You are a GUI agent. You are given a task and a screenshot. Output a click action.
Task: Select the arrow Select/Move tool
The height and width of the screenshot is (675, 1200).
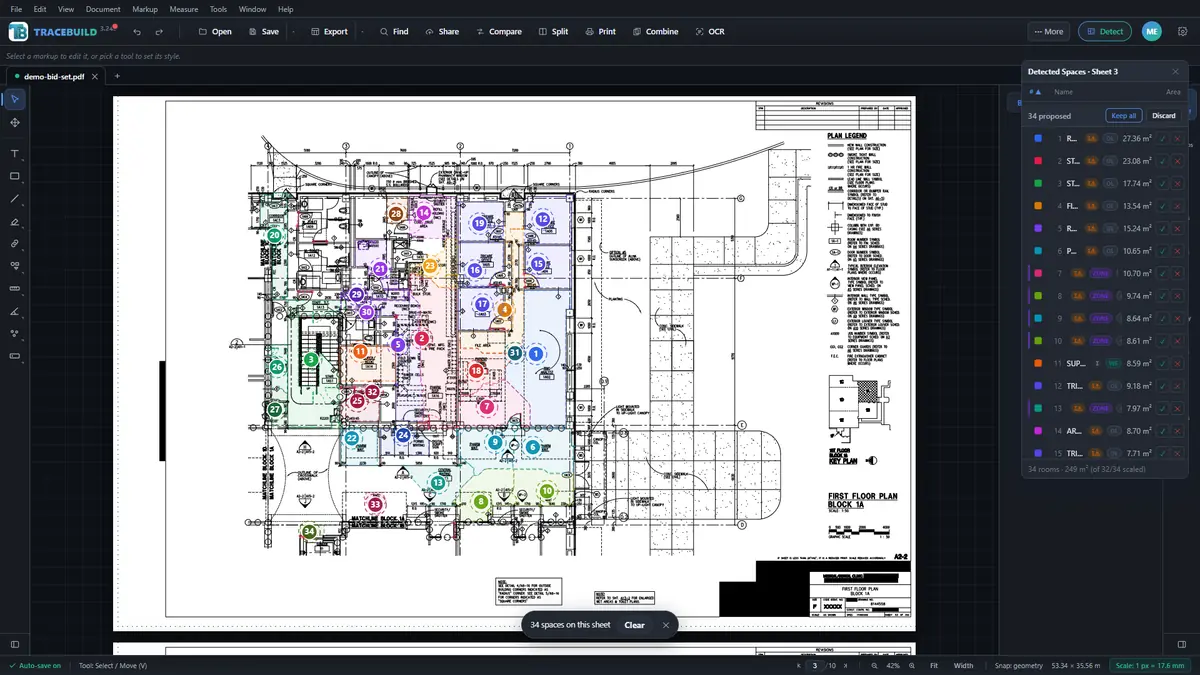pos(14,99)
